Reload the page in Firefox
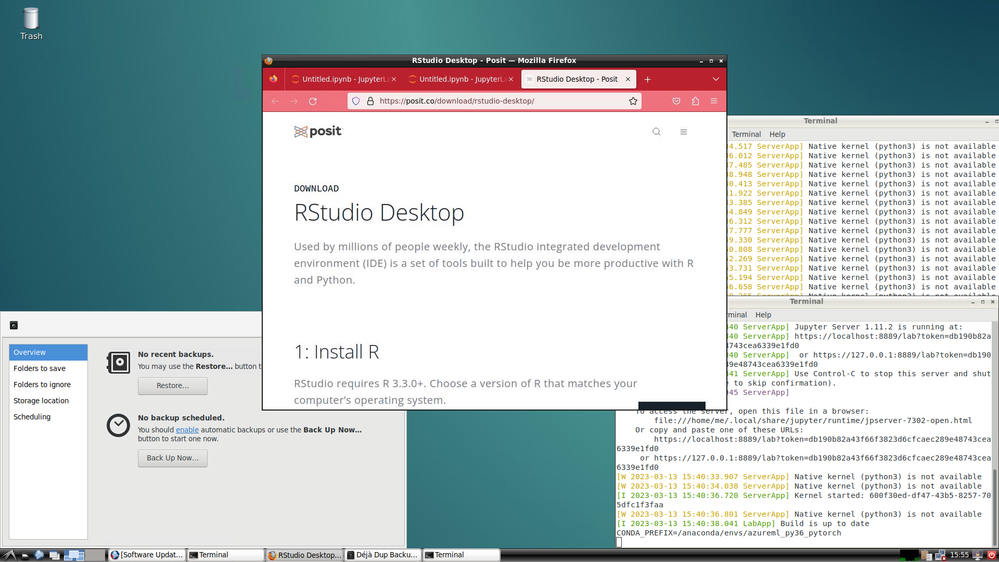Image resolution: width=999 pixels, height=562 pixels. pos(313,101)
